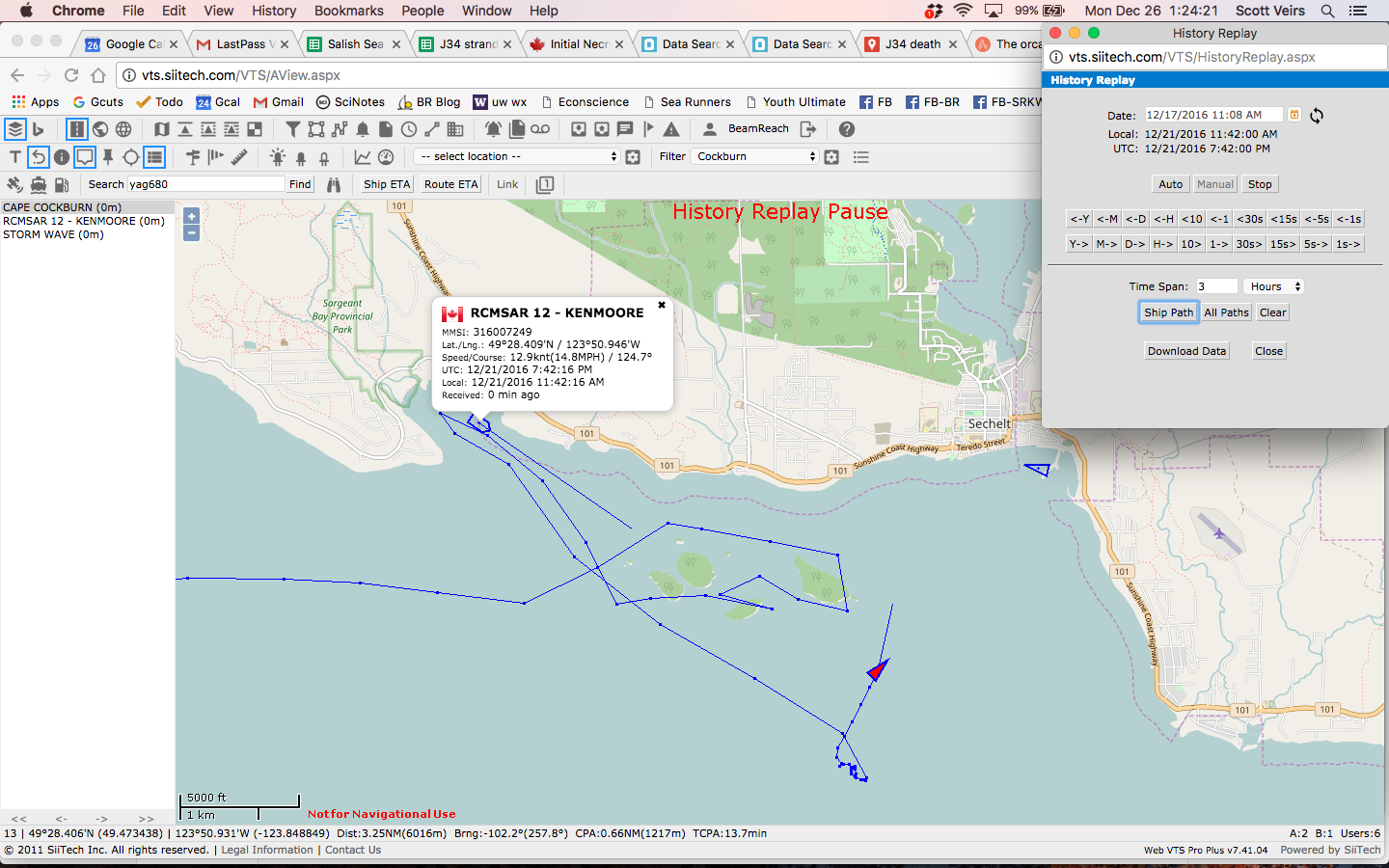Click the Search text field containing yag680
The image size is (1389, 868).
204,184
